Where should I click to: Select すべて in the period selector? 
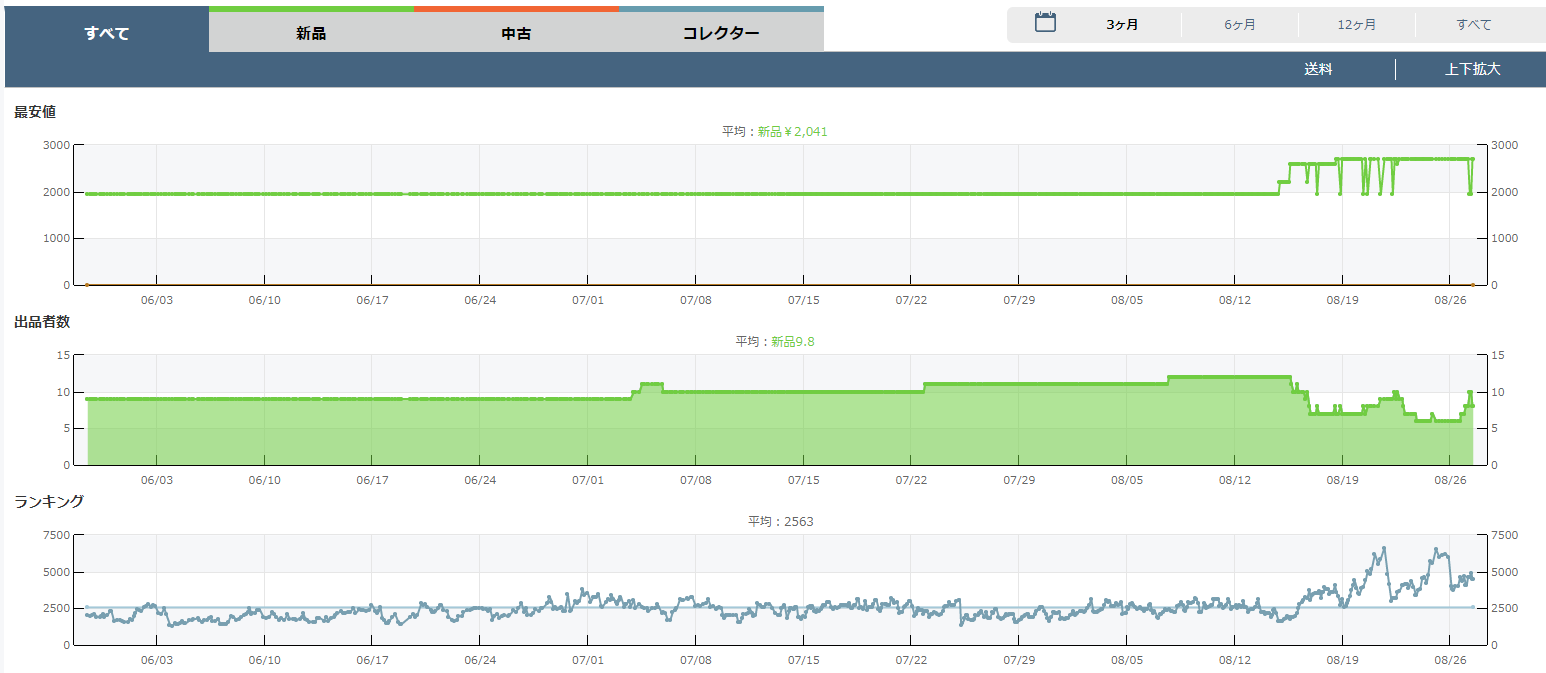tap(1474, 25)
